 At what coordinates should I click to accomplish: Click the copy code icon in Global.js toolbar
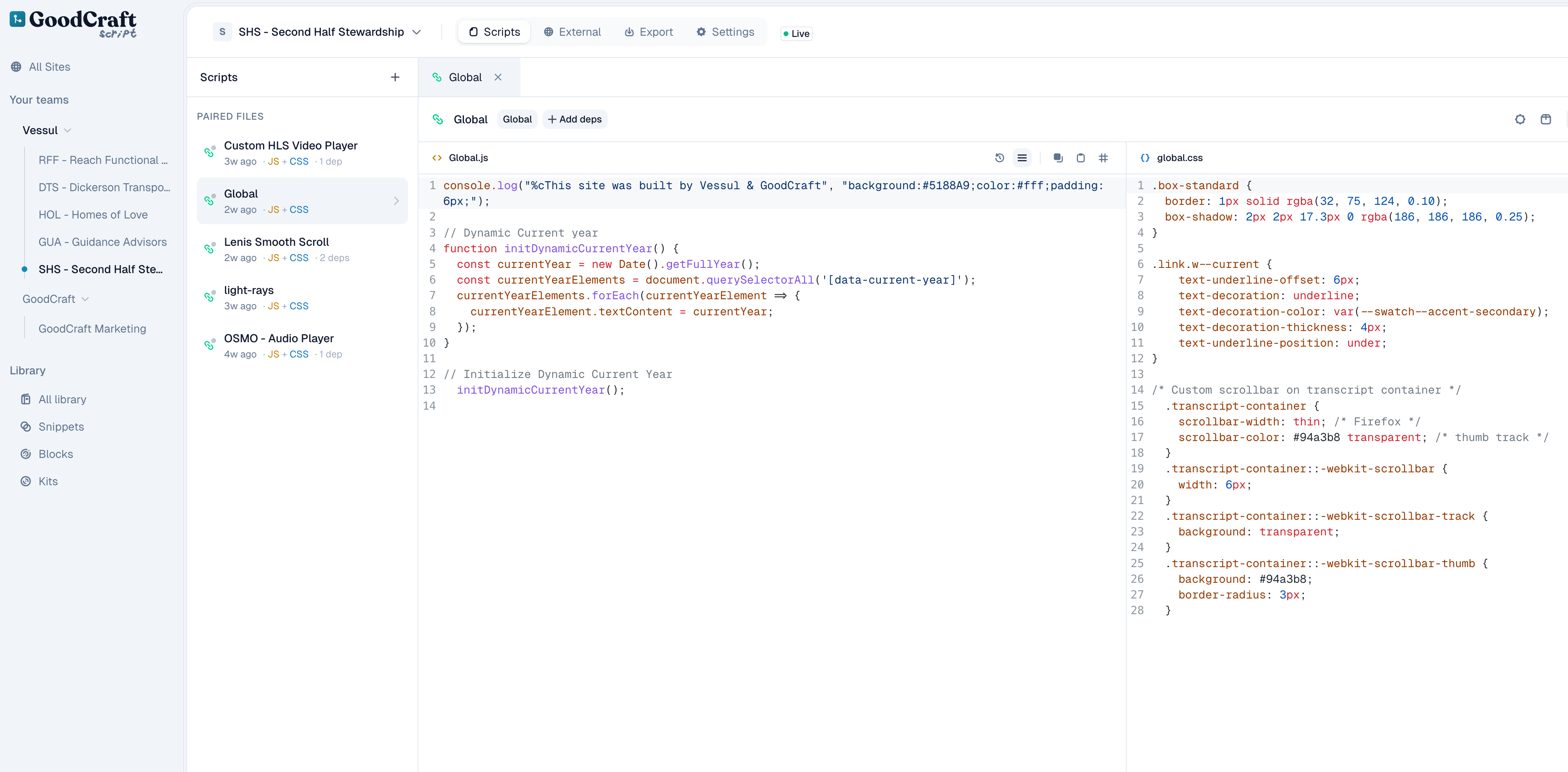point(1058,158)
